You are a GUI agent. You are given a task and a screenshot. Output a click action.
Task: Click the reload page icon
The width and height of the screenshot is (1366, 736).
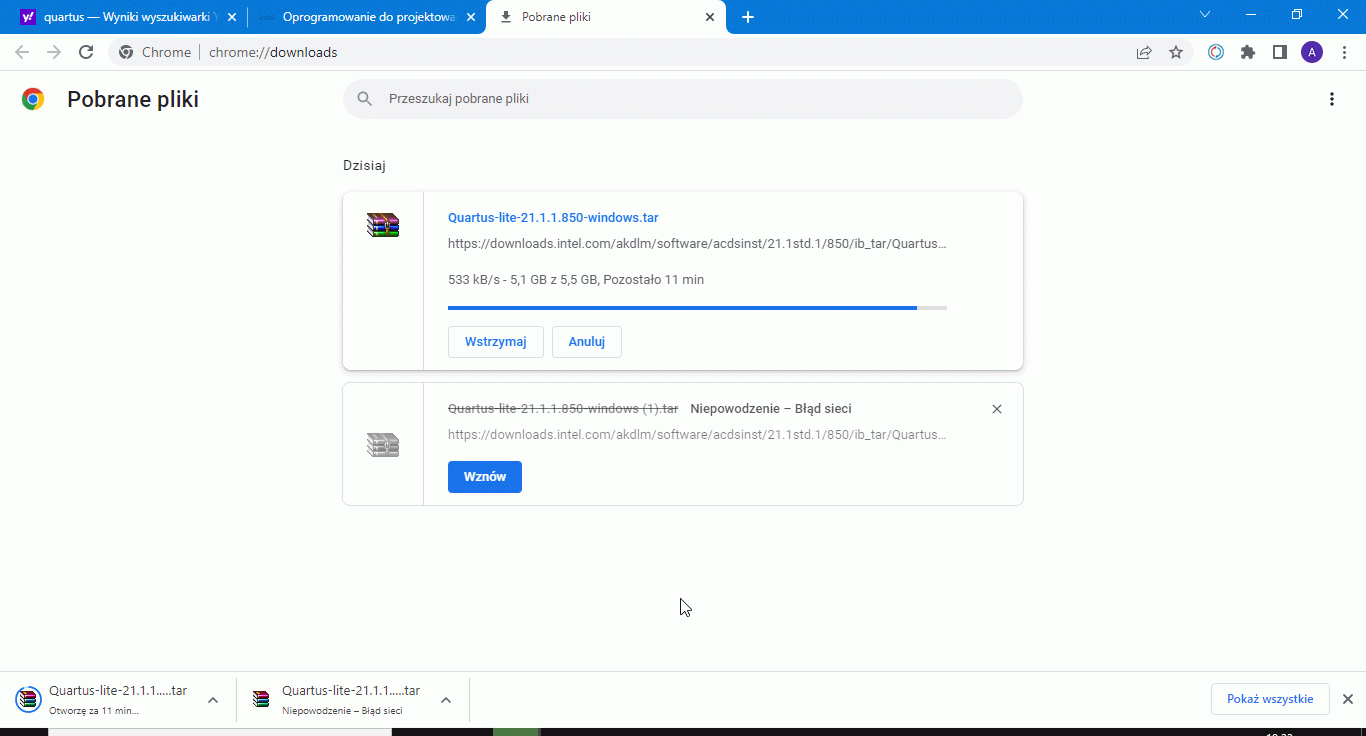(86, 52)
